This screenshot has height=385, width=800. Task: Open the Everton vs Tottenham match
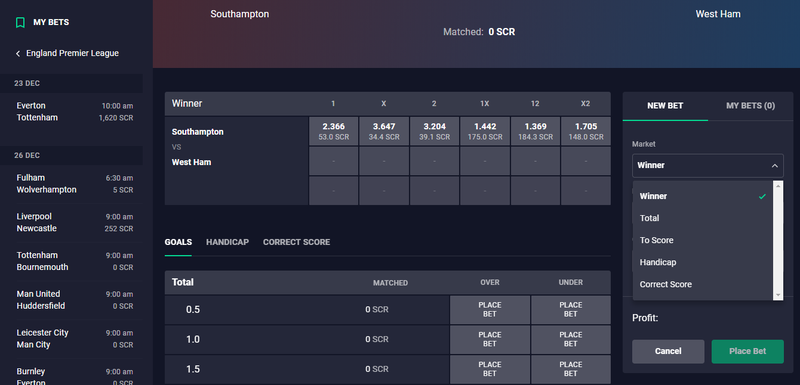click(74, 112)
